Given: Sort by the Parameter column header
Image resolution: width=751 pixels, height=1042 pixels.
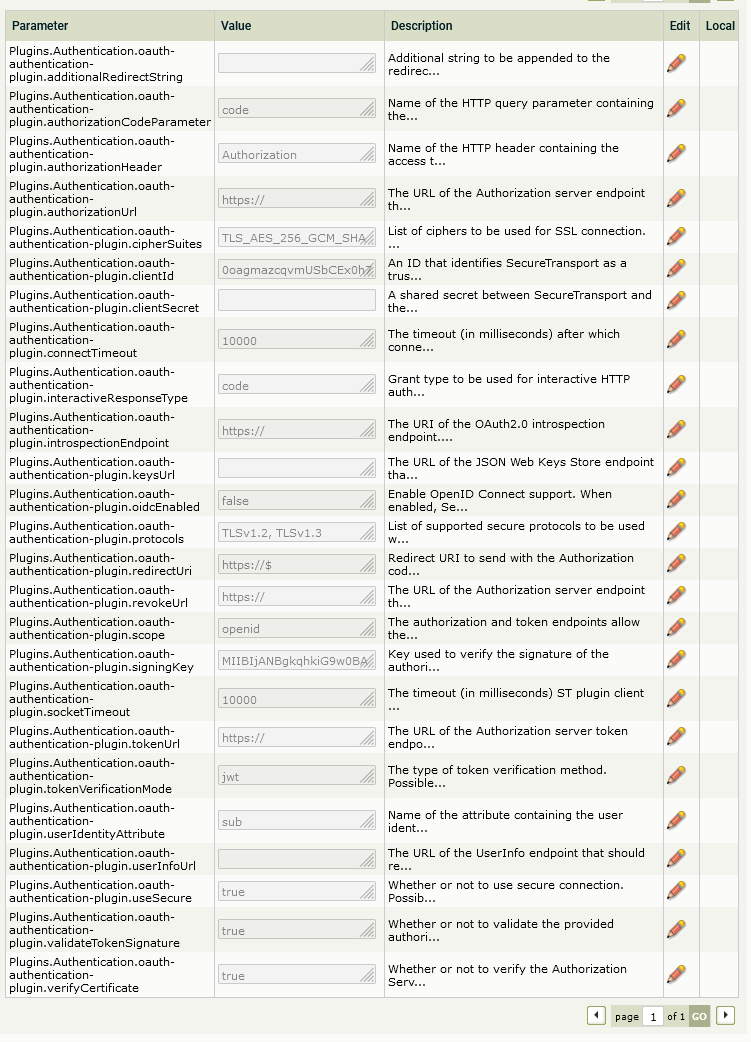Looking at the screenshot, I should pos(40,26).
